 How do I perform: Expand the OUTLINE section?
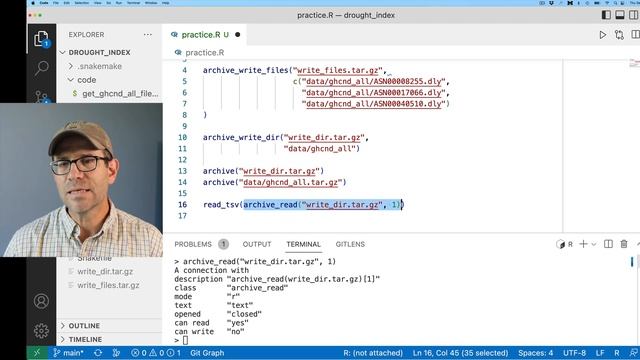click(84, 326)
